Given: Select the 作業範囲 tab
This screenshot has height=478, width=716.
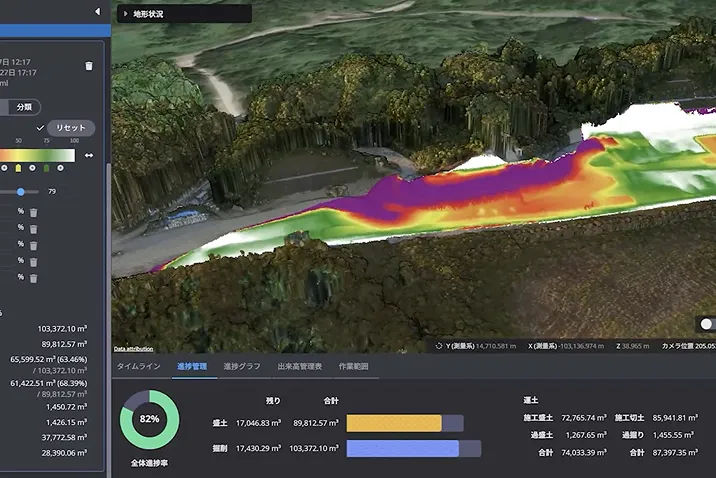Looking at the screenshot, I should click(353, 367).
